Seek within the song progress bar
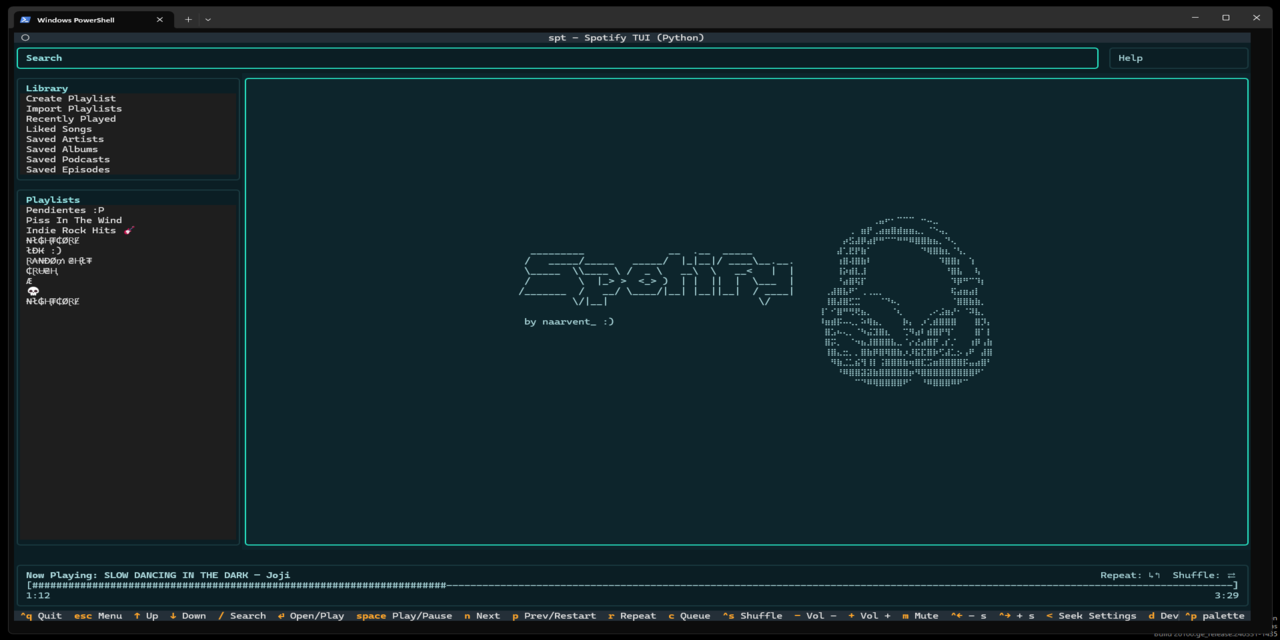Screen dimensions: 1280x640 click(x=632, y=585)
